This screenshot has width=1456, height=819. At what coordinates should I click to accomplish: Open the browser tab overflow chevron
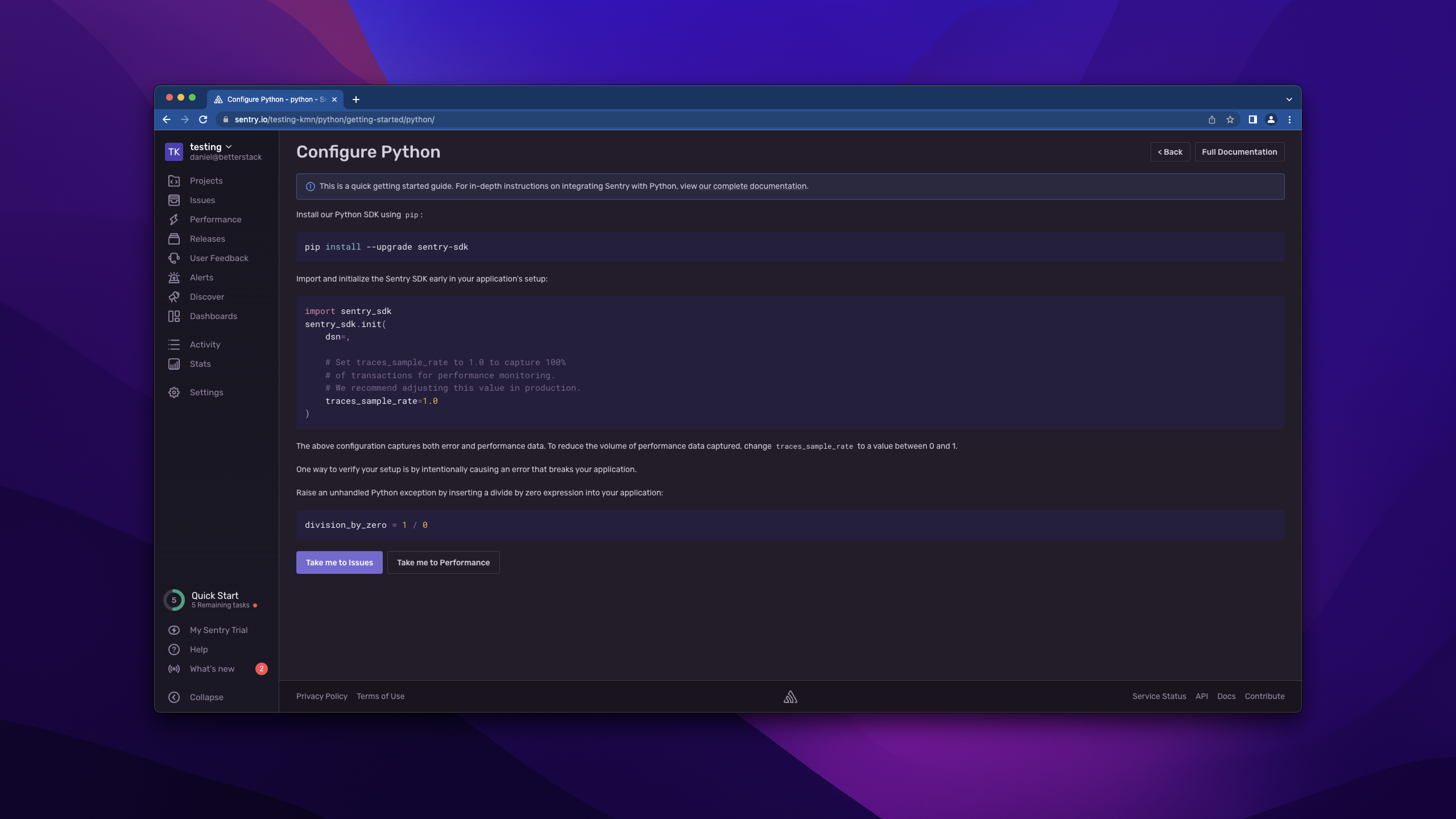(x=1289, y=99)
